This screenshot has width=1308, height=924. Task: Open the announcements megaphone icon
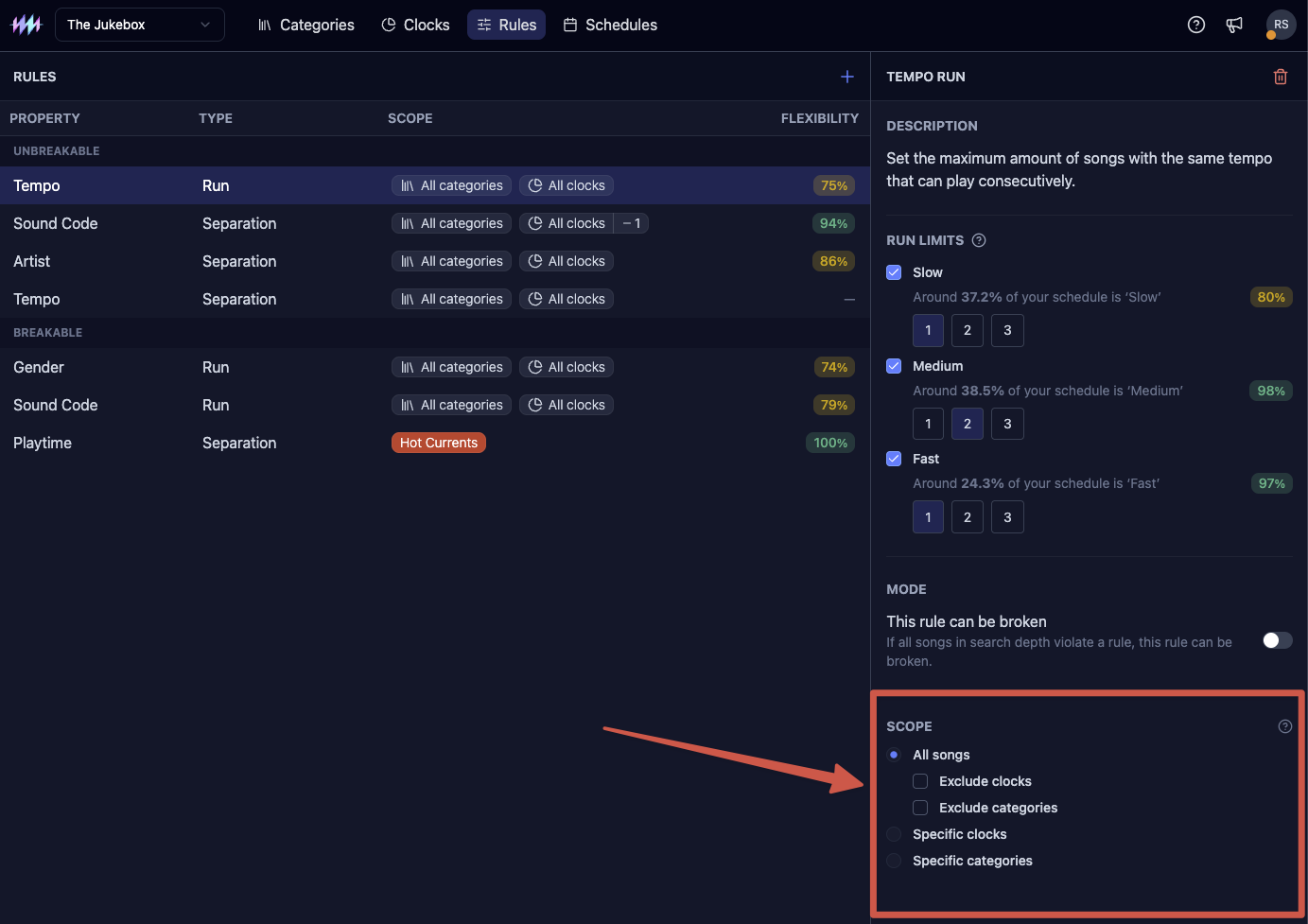tap(1234, 25)
